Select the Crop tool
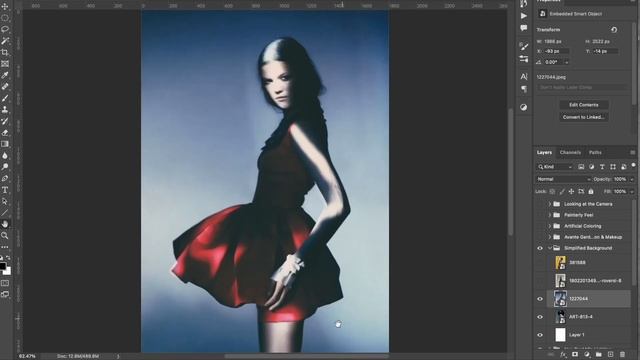 (5, 52)
